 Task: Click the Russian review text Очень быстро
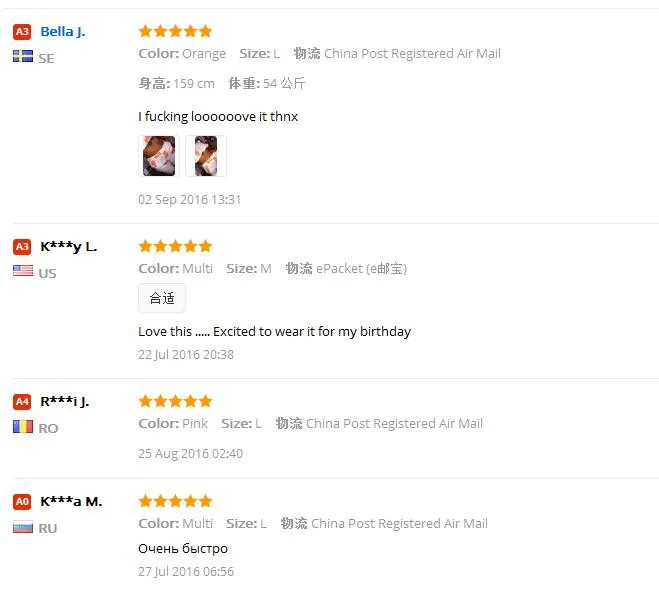[x=183, y=548]
